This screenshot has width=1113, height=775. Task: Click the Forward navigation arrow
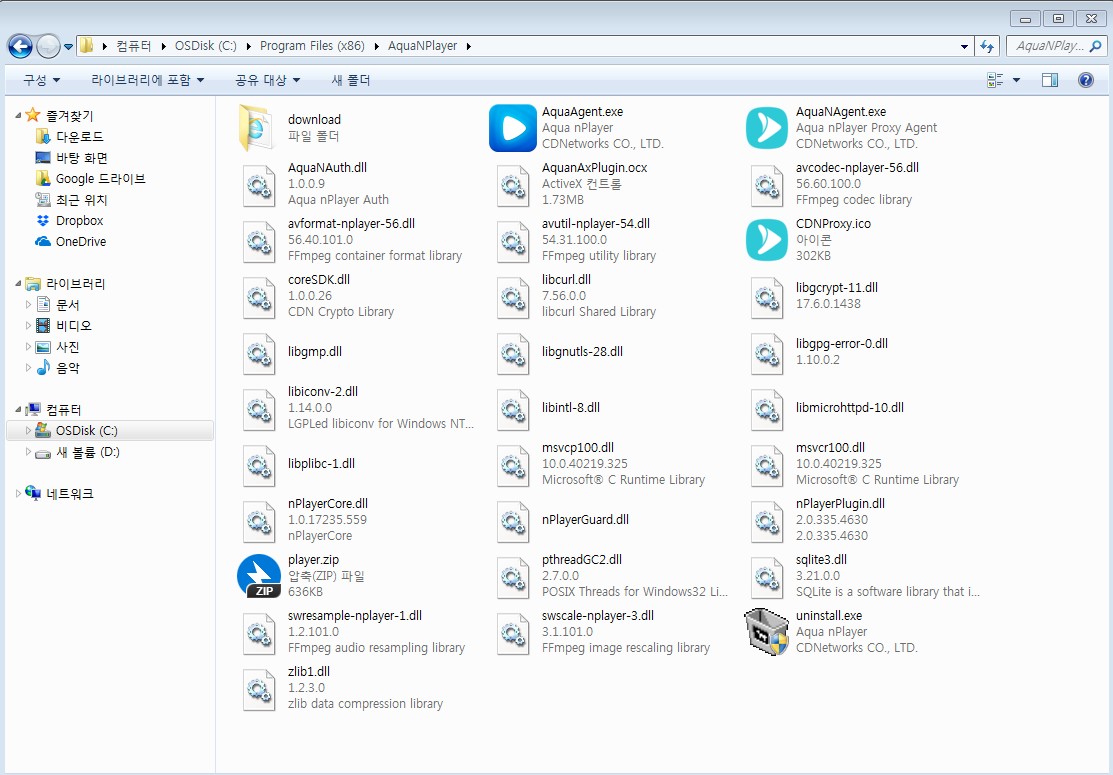pos(48,47)
